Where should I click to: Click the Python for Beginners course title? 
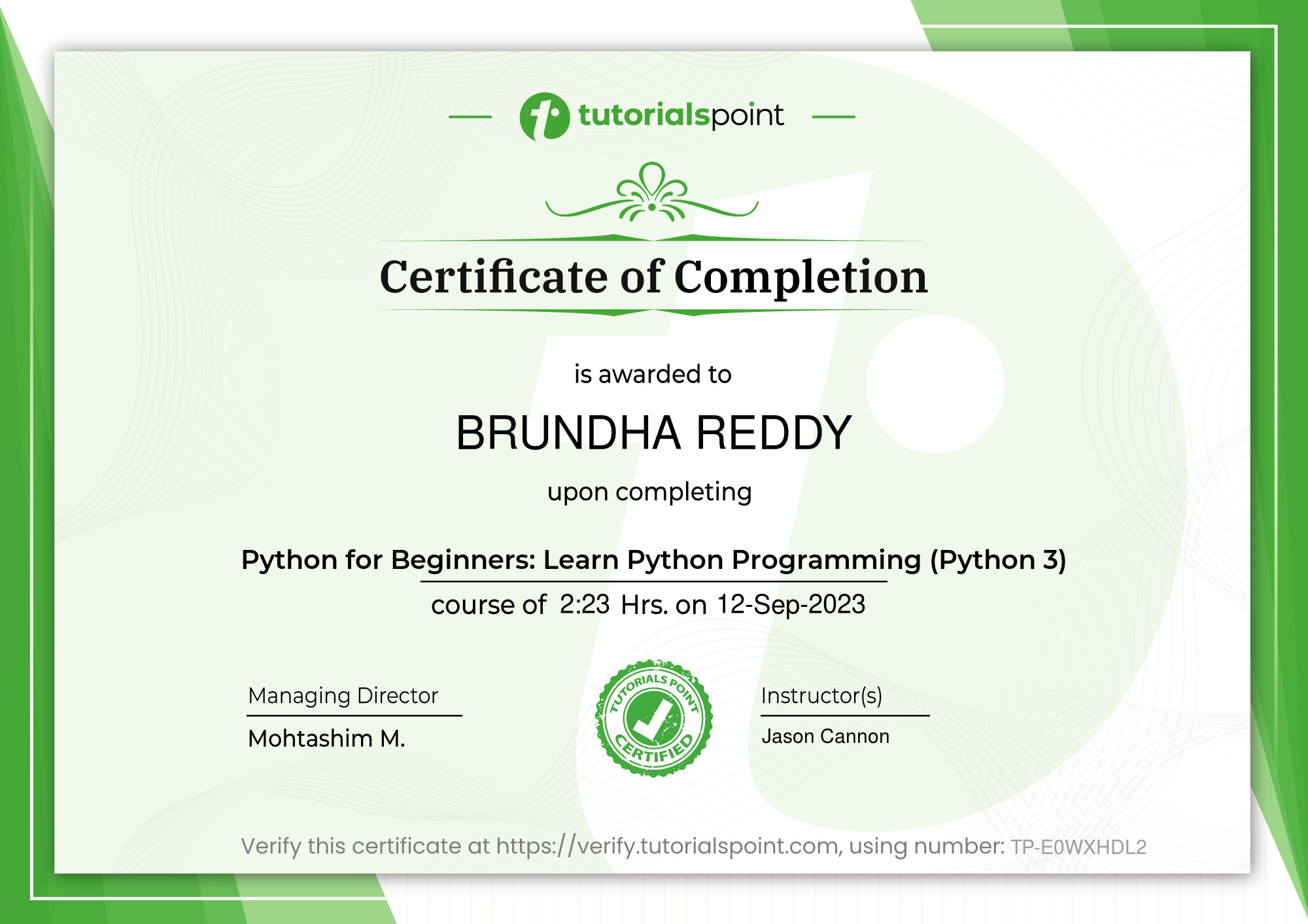coord(653,560)
